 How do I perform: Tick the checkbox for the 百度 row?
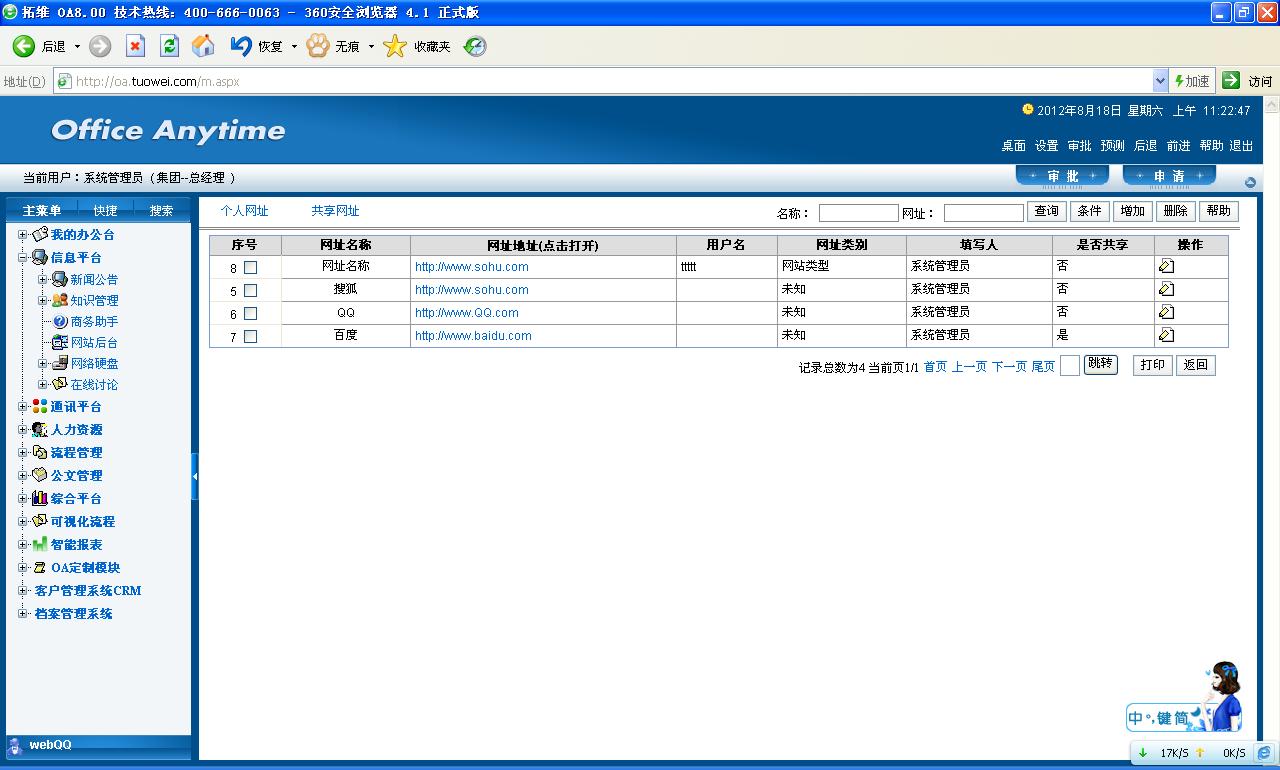point(250,337)
